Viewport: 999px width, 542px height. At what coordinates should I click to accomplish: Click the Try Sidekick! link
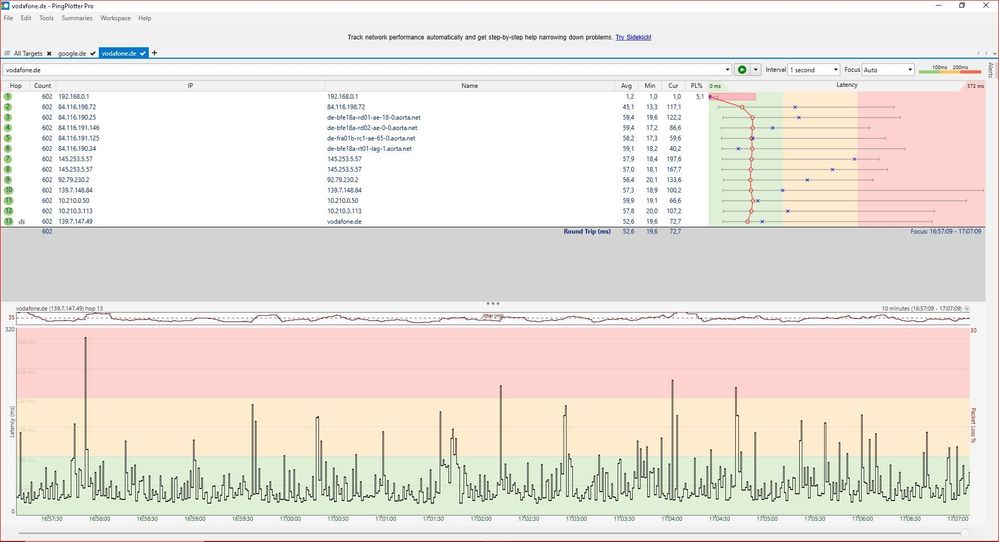tap(633, 37)
